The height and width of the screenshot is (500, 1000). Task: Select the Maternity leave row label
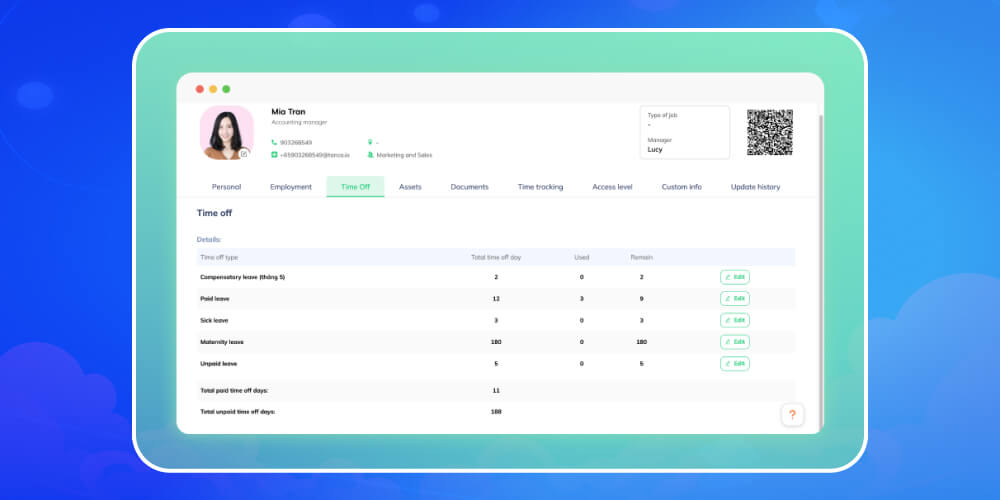222,342
